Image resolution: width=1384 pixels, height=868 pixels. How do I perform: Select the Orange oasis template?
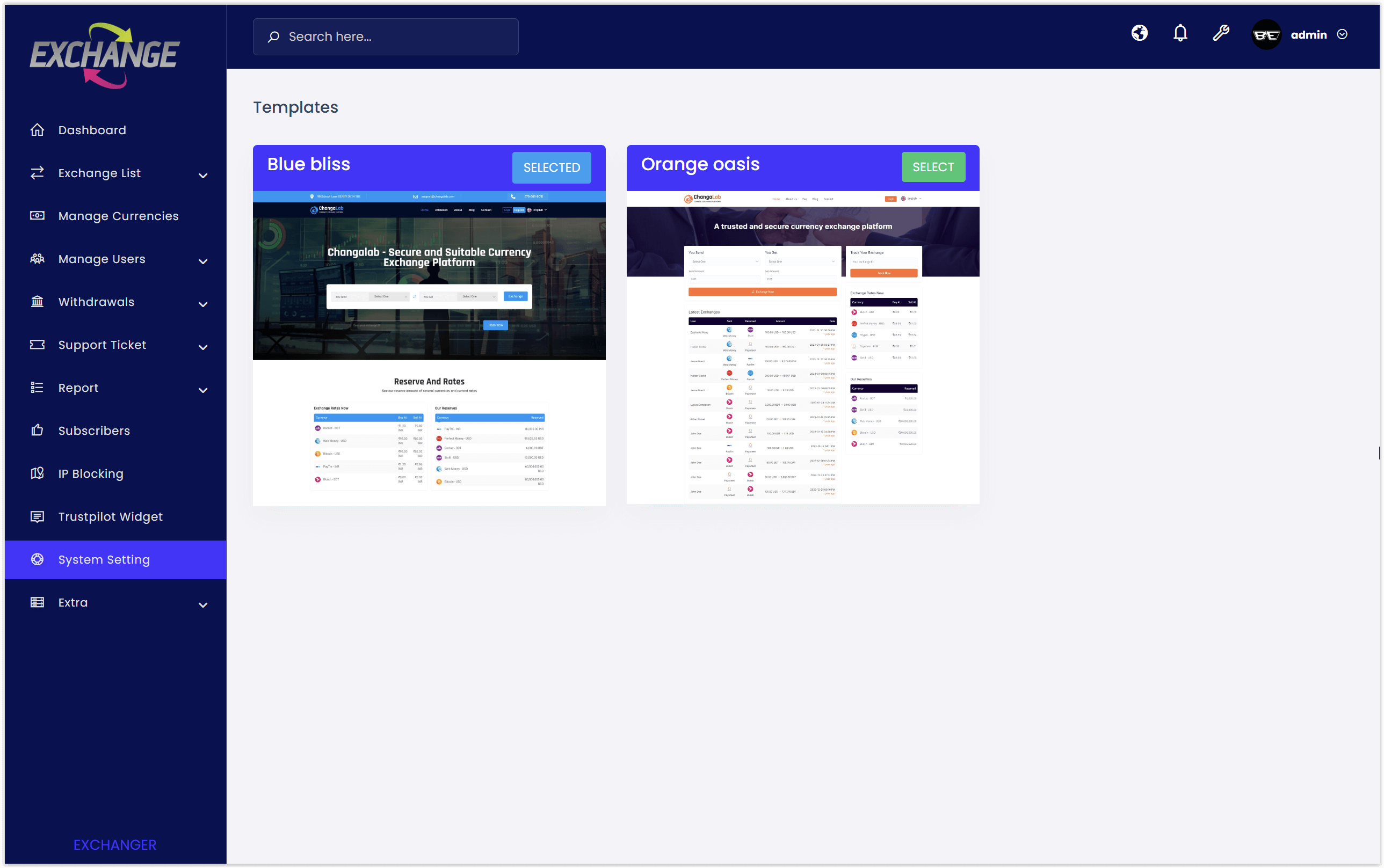pos(933,167)
